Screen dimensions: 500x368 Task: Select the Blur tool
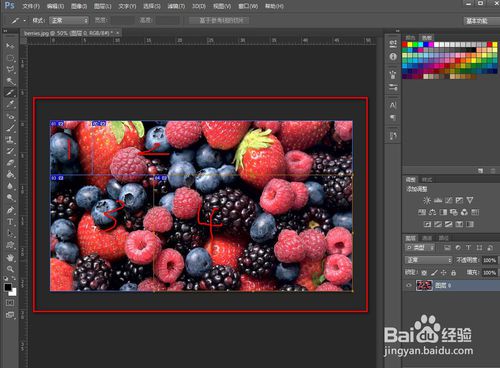pyautogui.click(x=10, y=186)
